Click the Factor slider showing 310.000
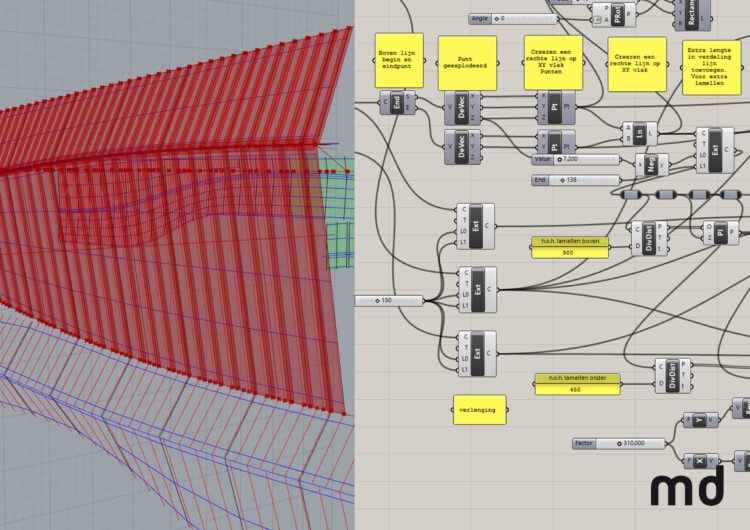750x530 pixels. pyautogui.click(x=620, y=442)
